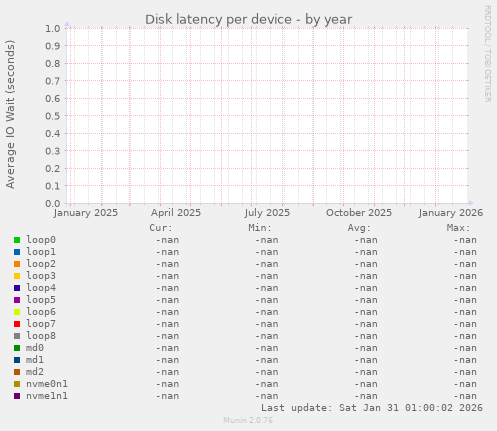Viewport: 497px width, 431px height.
Task: Click the loop1 blue color swatch
Action: pos(17,252)
